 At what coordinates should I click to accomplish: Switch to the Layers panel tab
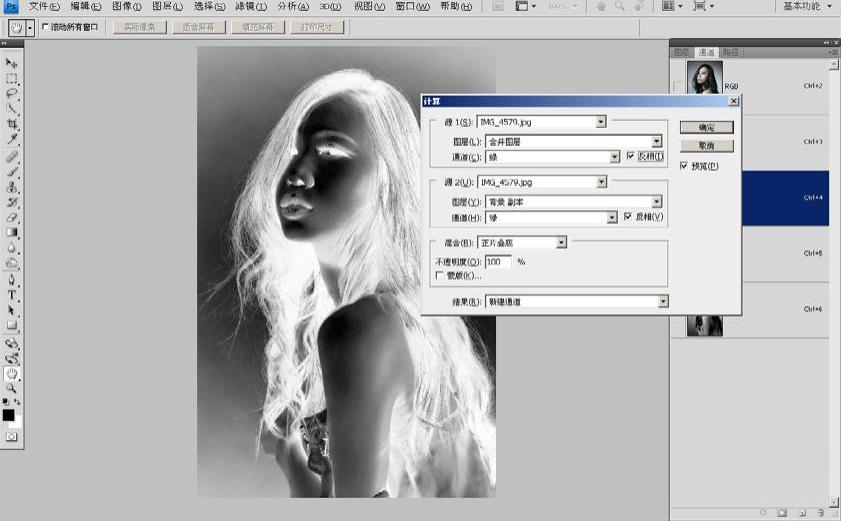point(682,52)
